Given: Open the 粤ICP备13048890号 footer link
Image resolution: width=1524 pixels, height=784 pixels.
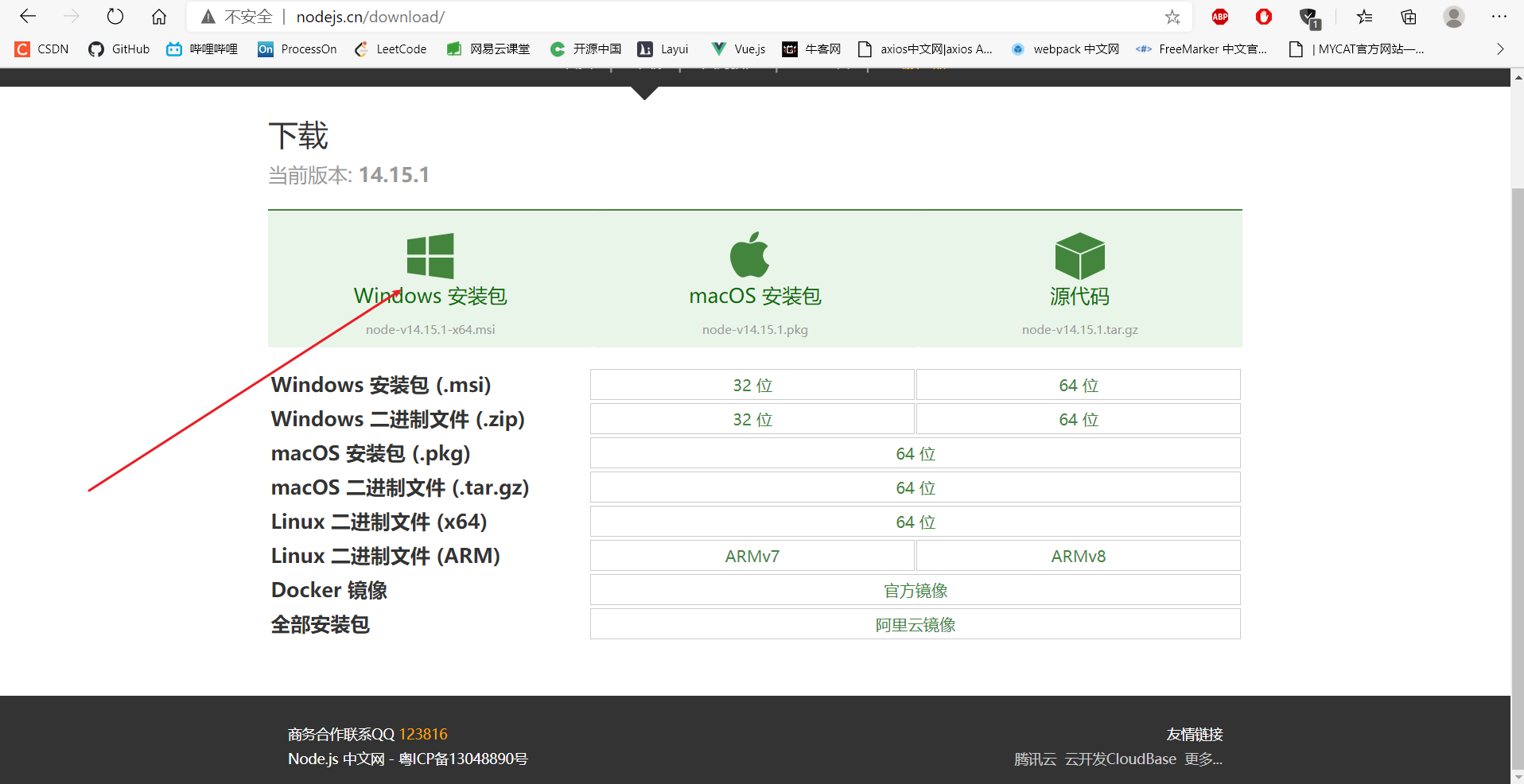Looking at the screenshot, I should 463,759.
